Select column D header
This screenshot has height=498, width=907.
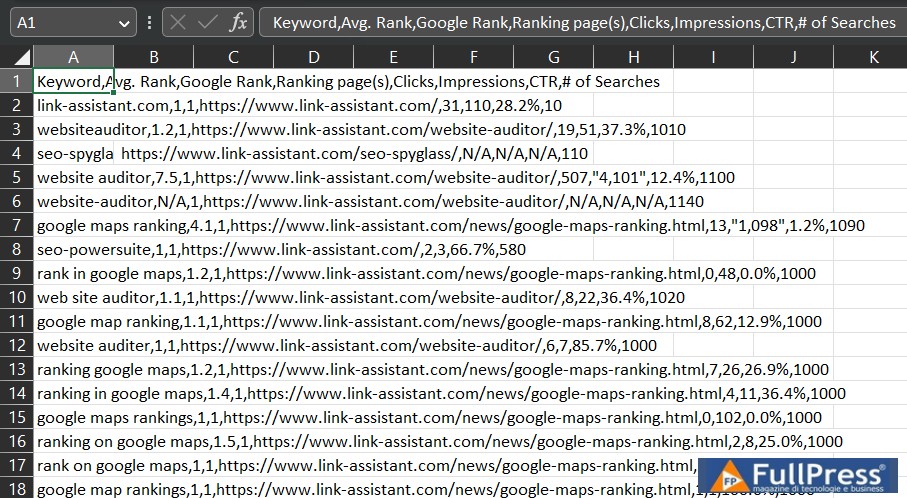click(313, 58)
